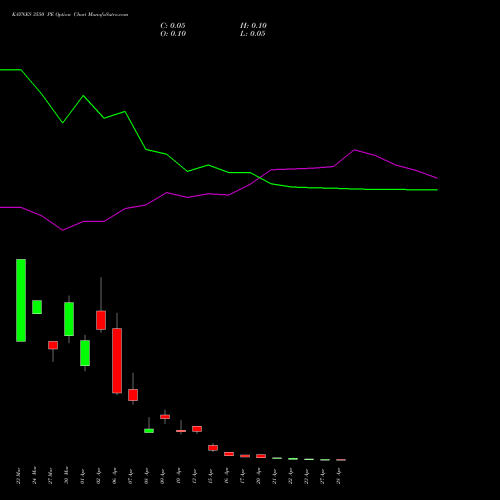Select the tallest green candle at far left
This screenshot has width=500, height=500.
coord(21,300)
